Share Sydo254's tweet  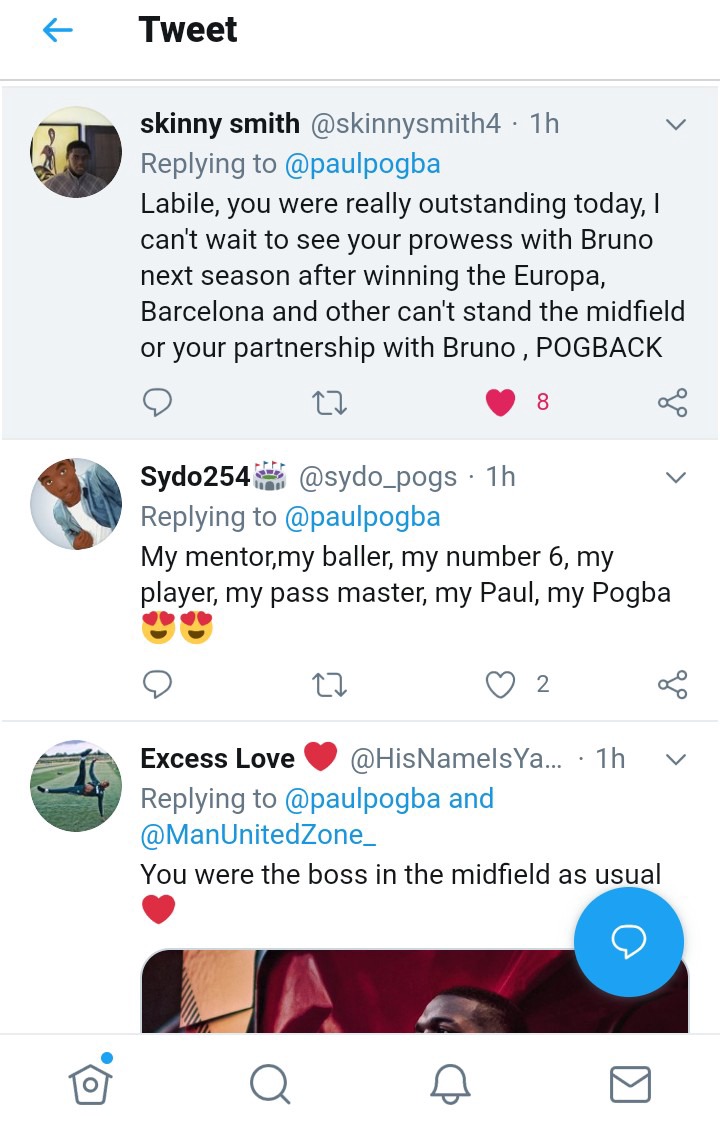click(672, 685)
